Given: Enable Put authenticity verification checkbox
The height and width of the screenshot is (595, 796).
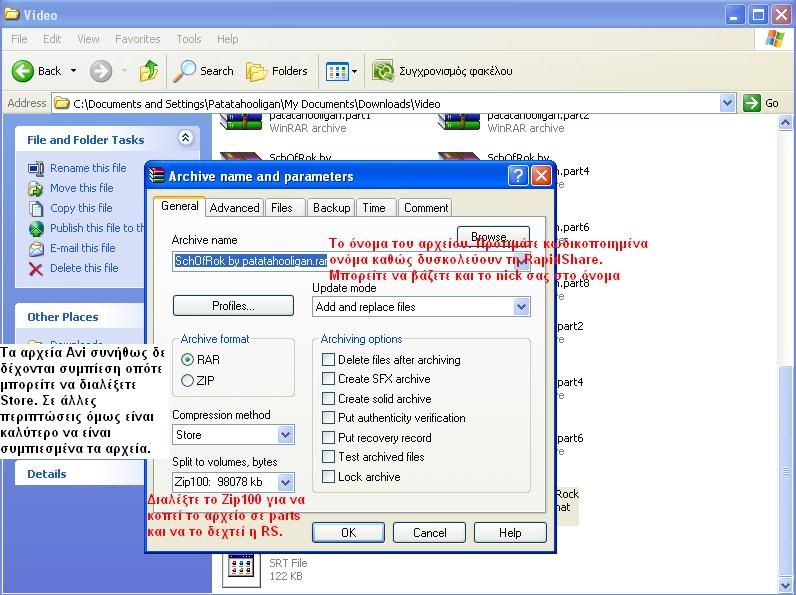Looking at the screenshot, I should (328, 418).
